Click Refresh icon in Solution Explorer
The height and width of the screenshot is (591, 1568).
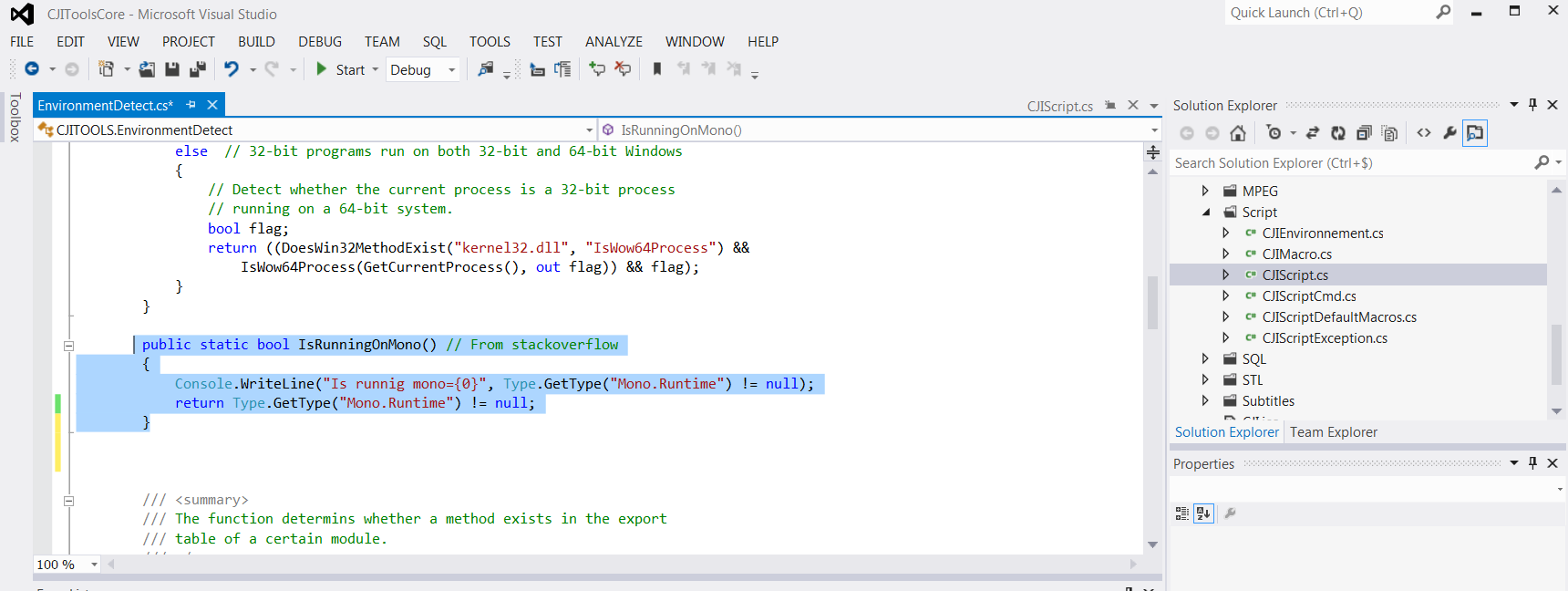[x=1337, y=133]
